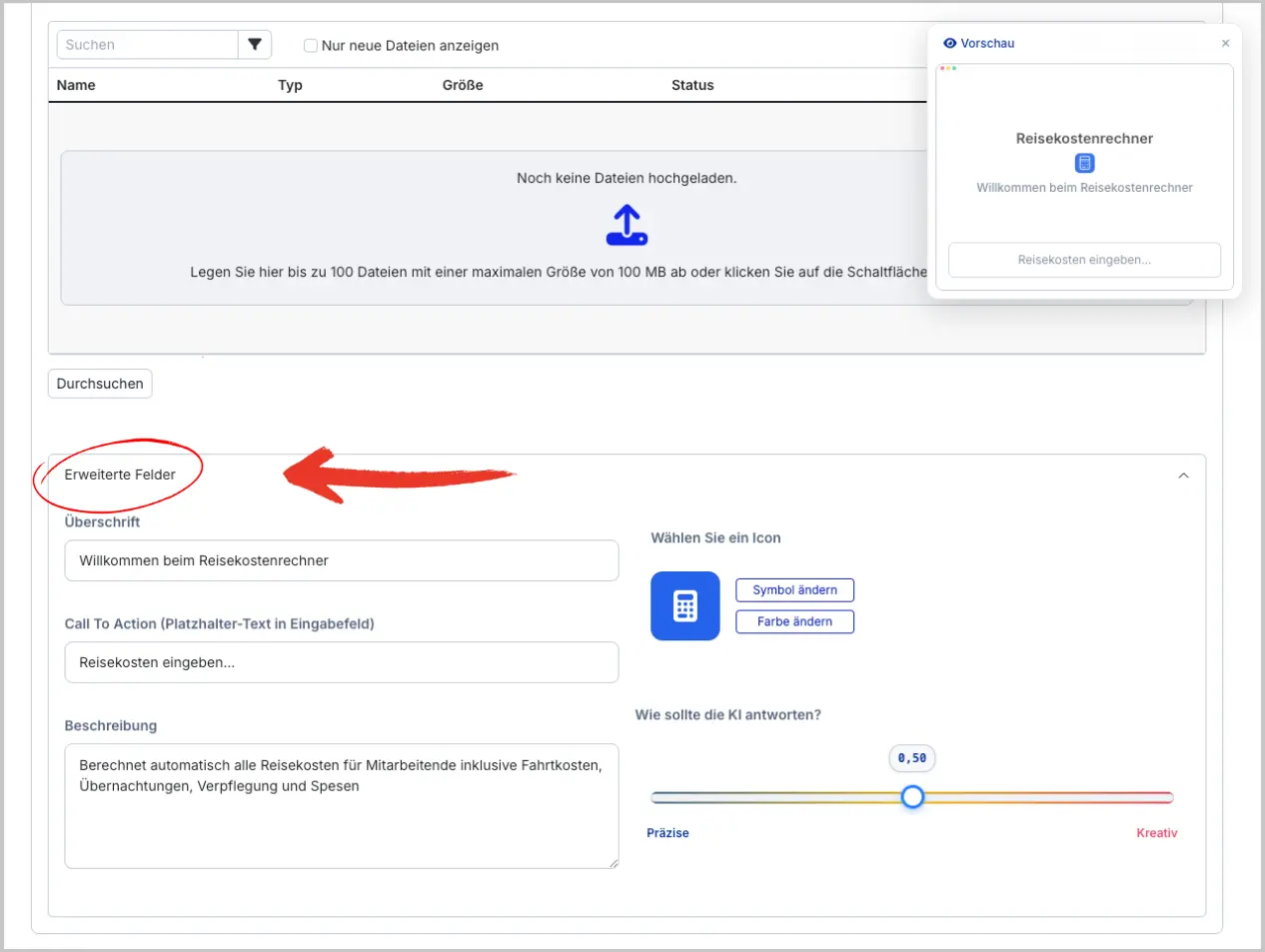Sort files by Name column header

pos(76,85)
